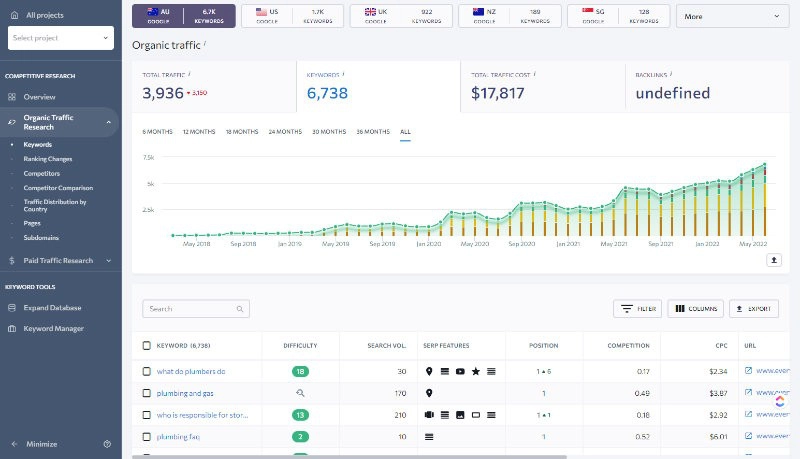This screenshot has height=459, width=800.
Task: Click the Expand Database icon
Action: click(12, 308)
